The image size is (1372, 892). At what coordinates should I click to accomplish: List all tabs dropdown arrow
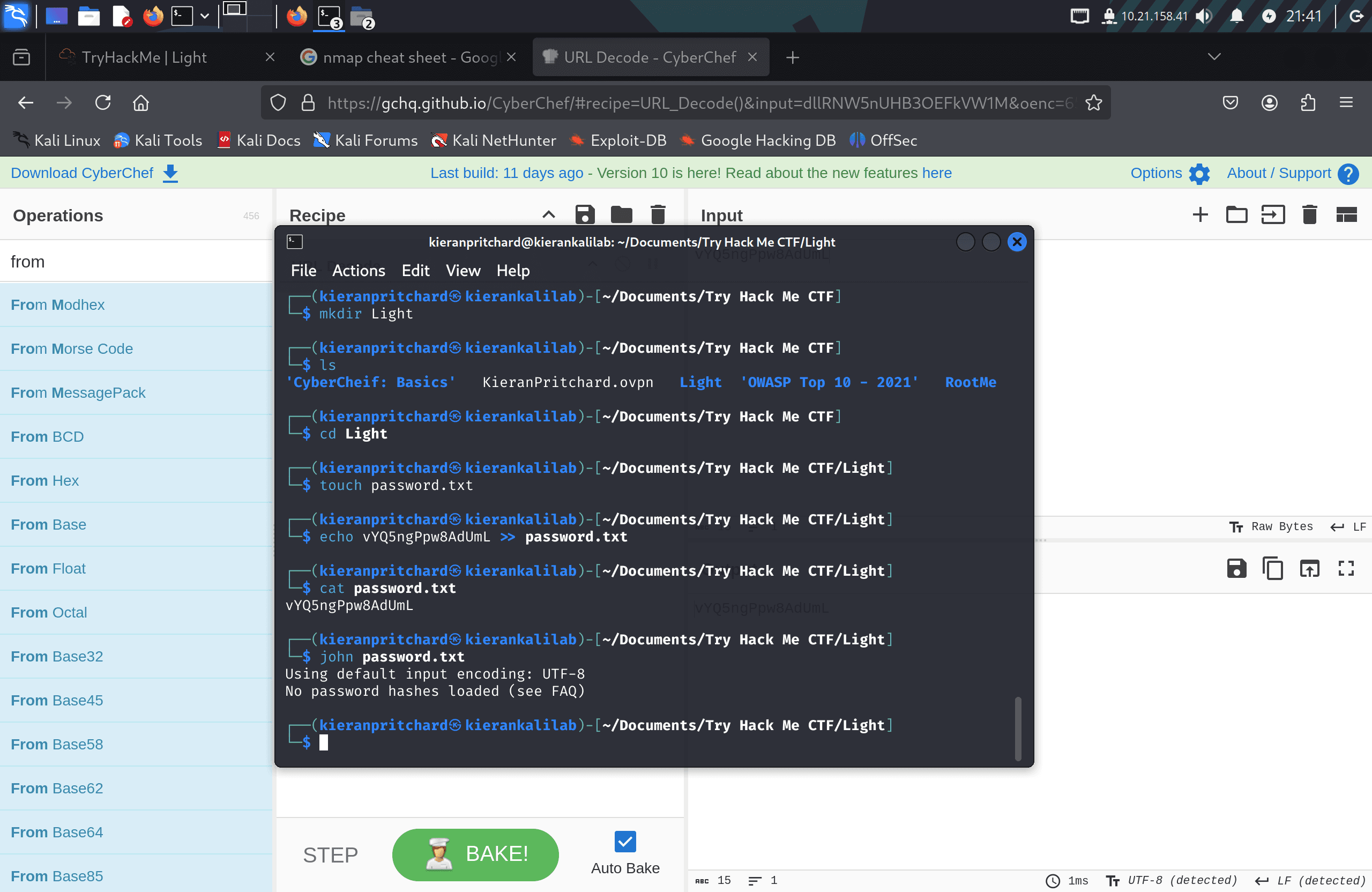1213,56
